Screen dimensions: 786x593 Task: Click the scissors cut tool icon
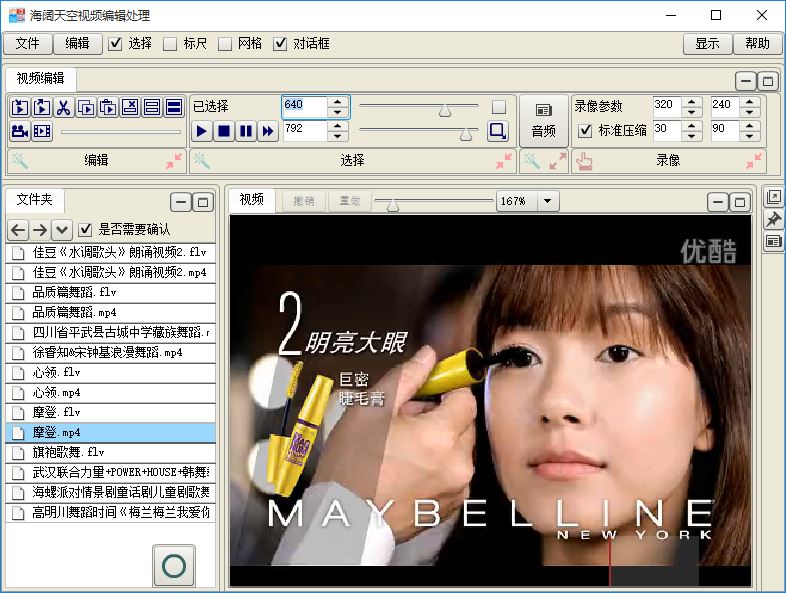click(x=64, y=107)
